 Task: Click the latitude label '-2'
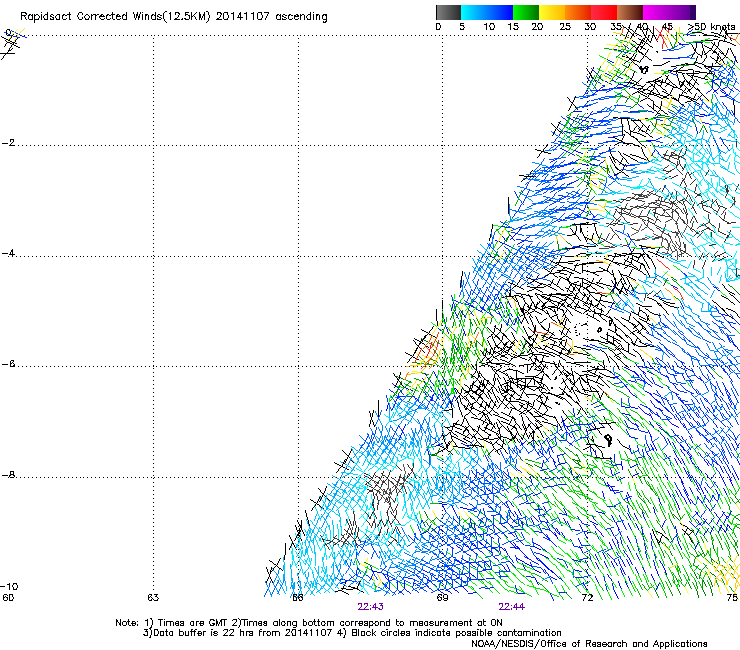(8, 143)
